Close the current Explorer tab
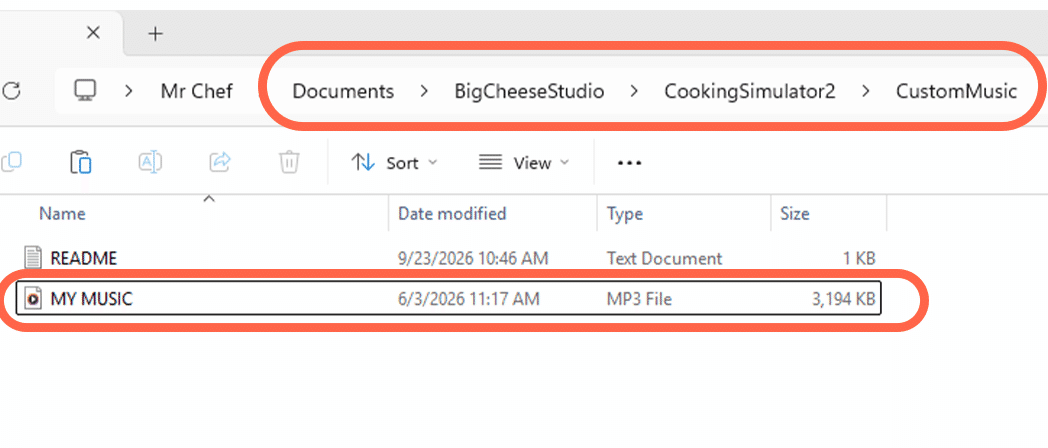Screen dimensions: 1048x448 coord(94,32)
